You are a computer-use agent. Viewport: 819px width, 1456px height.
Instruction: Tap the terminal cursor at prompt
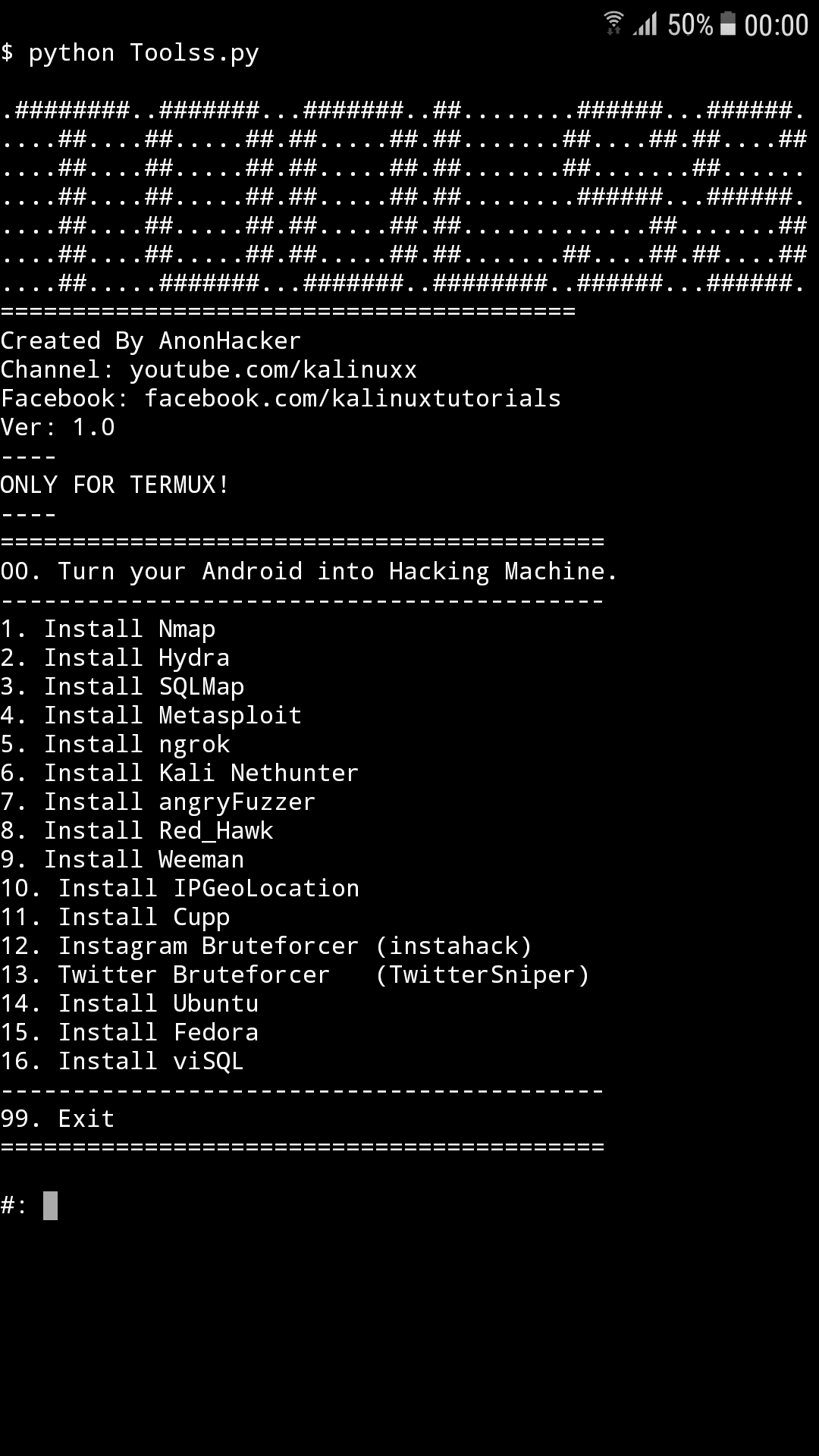pos(50,1205)
